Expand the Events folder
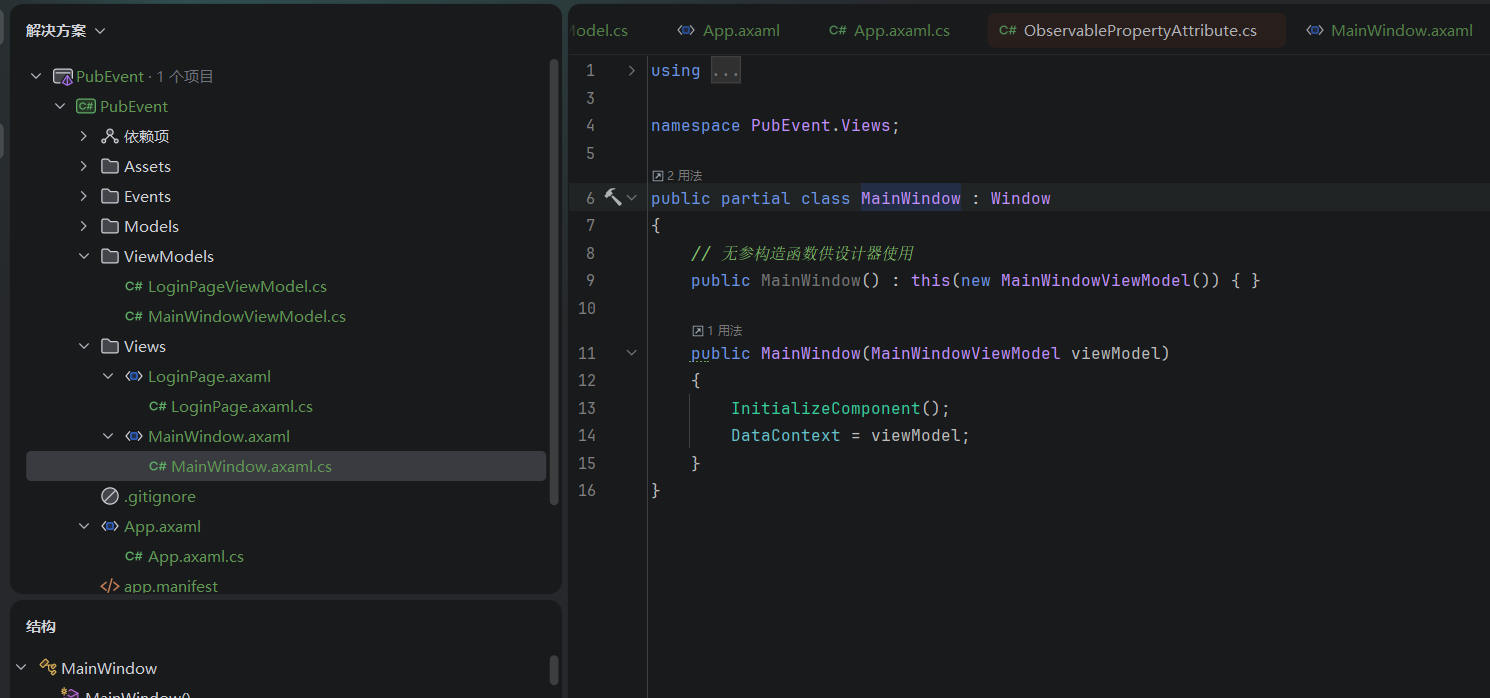Screen dimensions: 1490x698 (x=84, y=197)
